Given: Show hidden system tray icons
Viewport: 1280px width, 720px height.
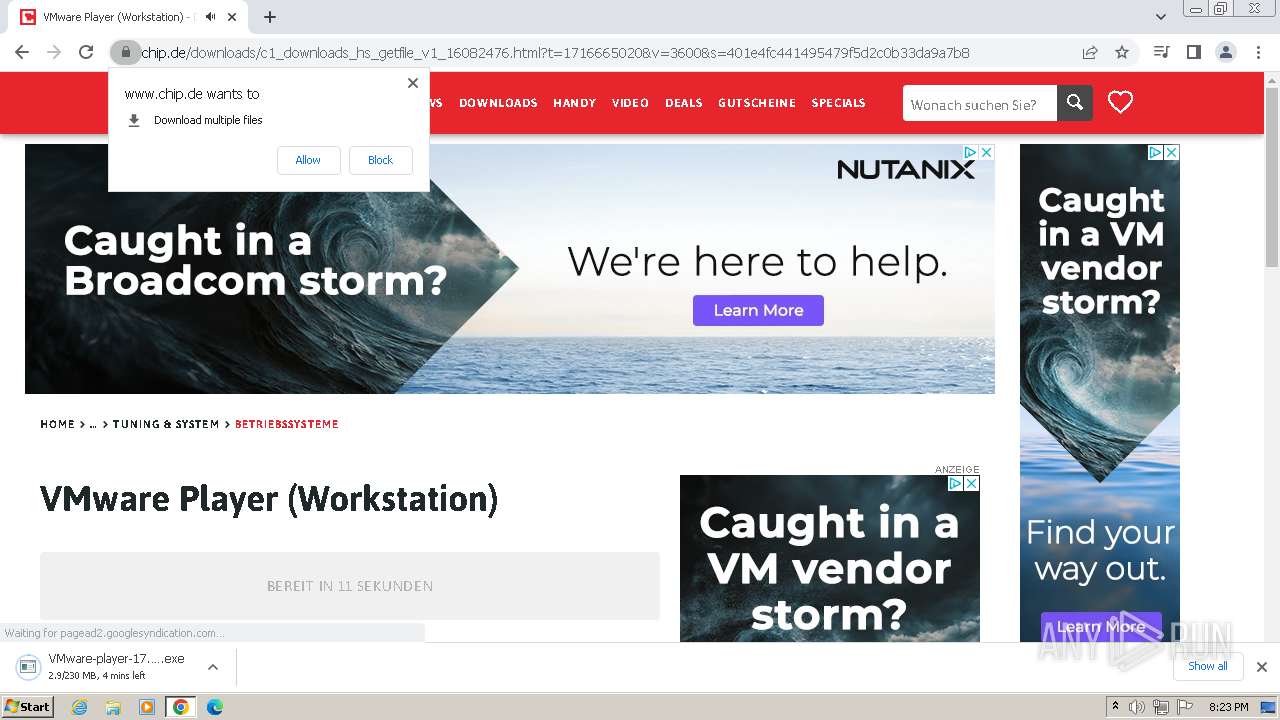Looking at the screenshot, I should tap(1115, 707).
